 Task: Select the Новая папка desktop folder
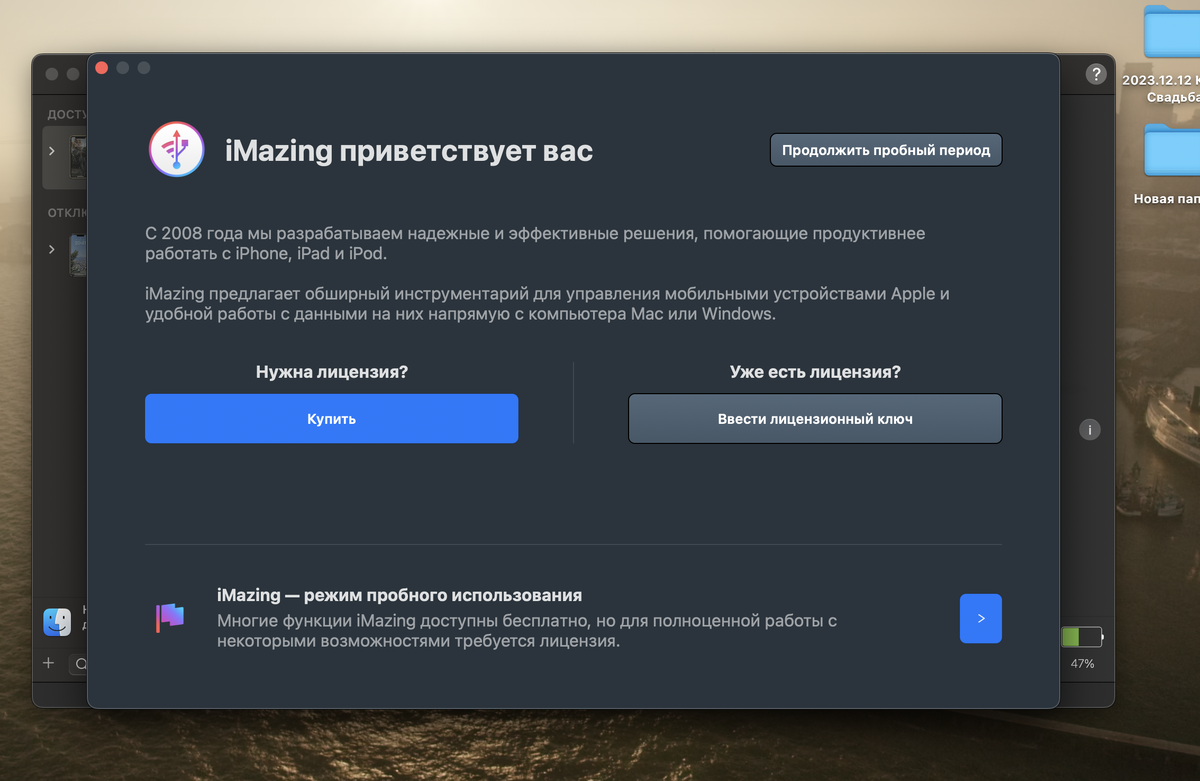click(x=1172, y=150)
